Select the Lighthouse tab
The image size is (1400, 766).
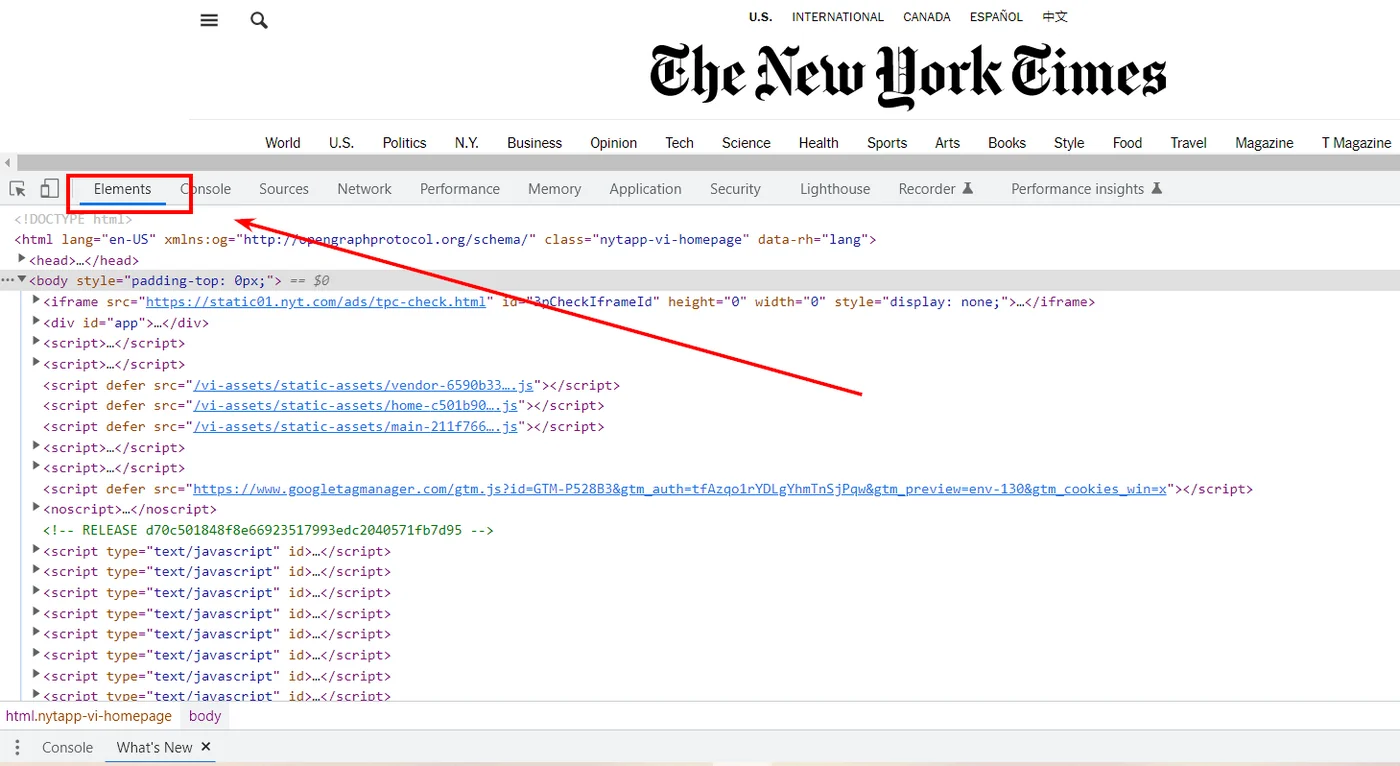pos(835,189)
